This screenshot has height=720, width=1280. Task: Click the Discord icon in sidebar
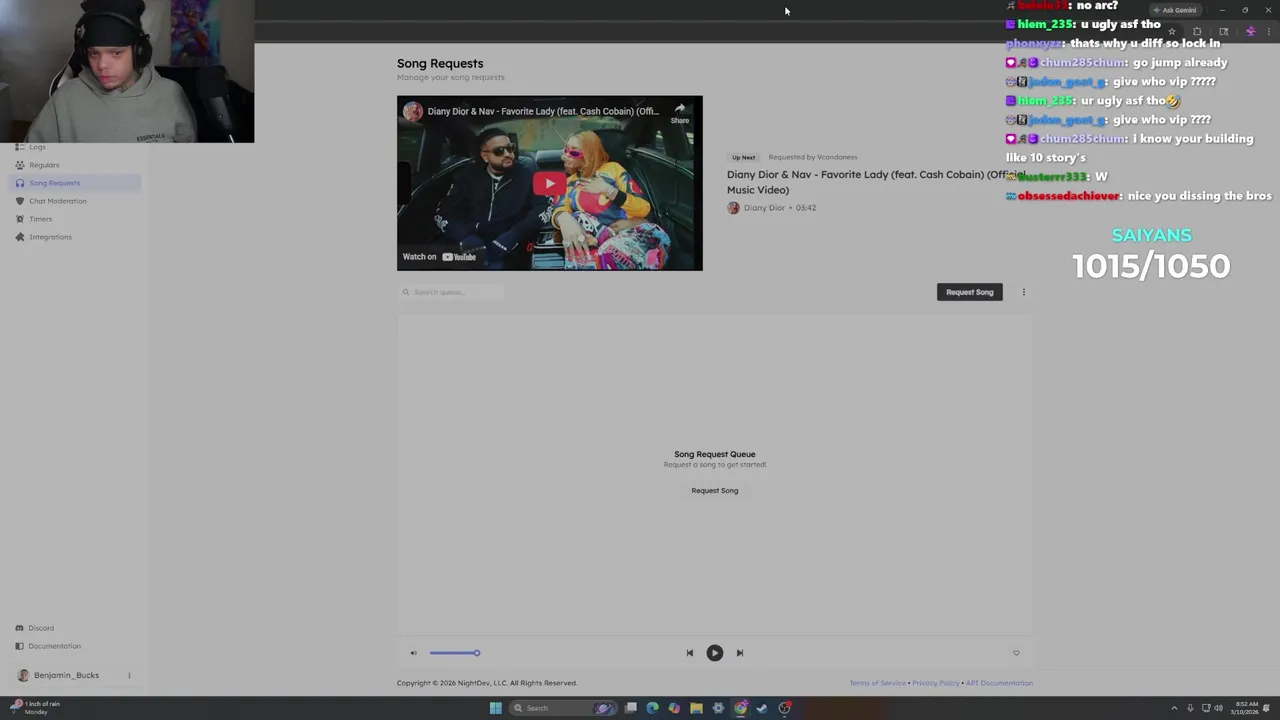pyautogui.click(x=19, y=628)
